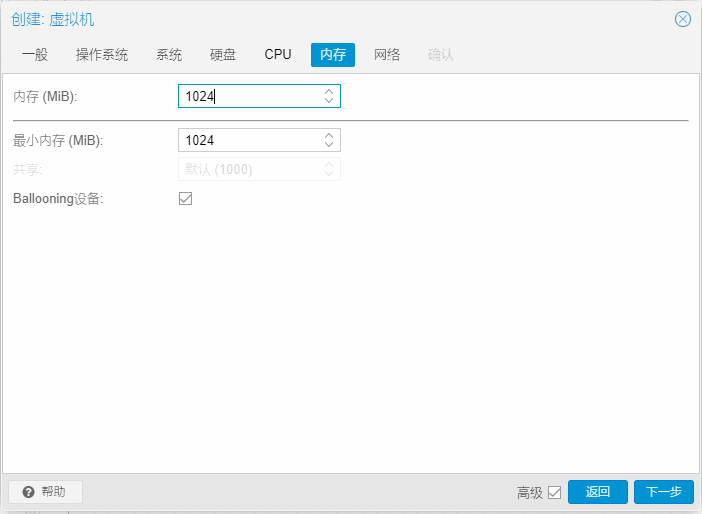Image resolution: width=702 pixels, height=514 pixels.
Task: Click the 下一步 button
Action: point(664,492)
